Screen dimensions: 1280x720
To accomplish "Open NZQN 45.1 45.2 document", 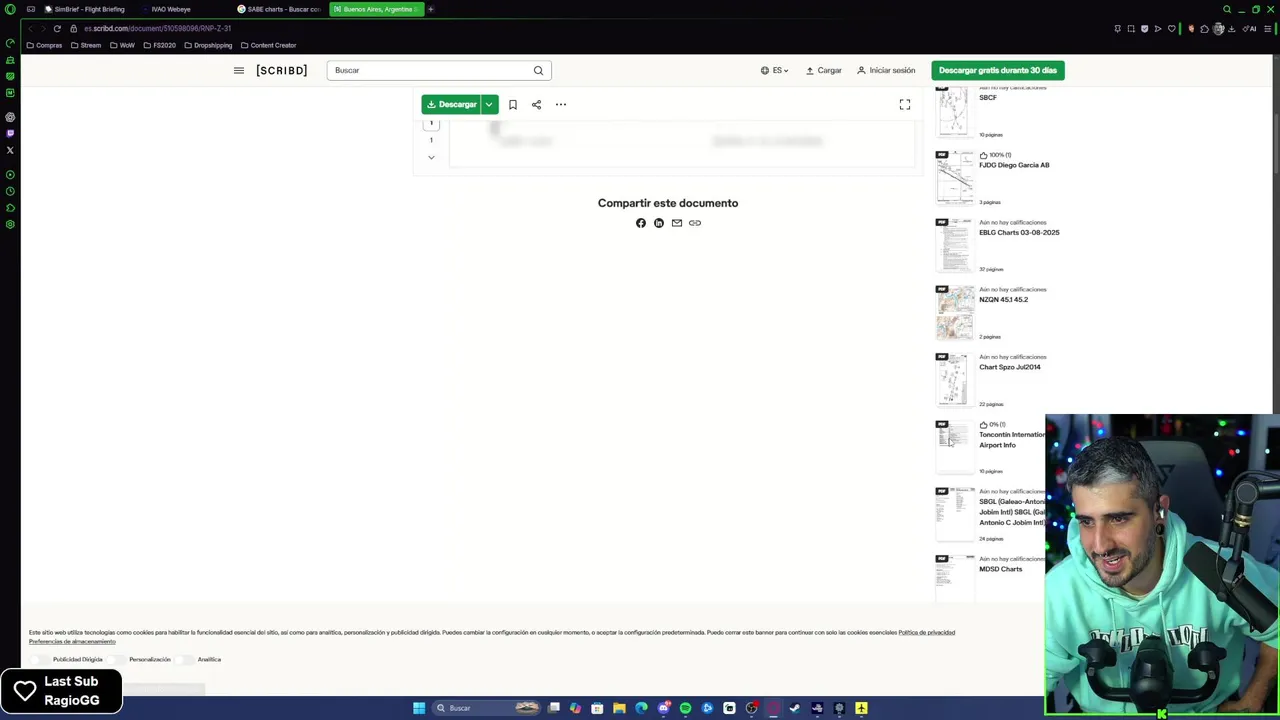I will click(x=1003, y=299).
